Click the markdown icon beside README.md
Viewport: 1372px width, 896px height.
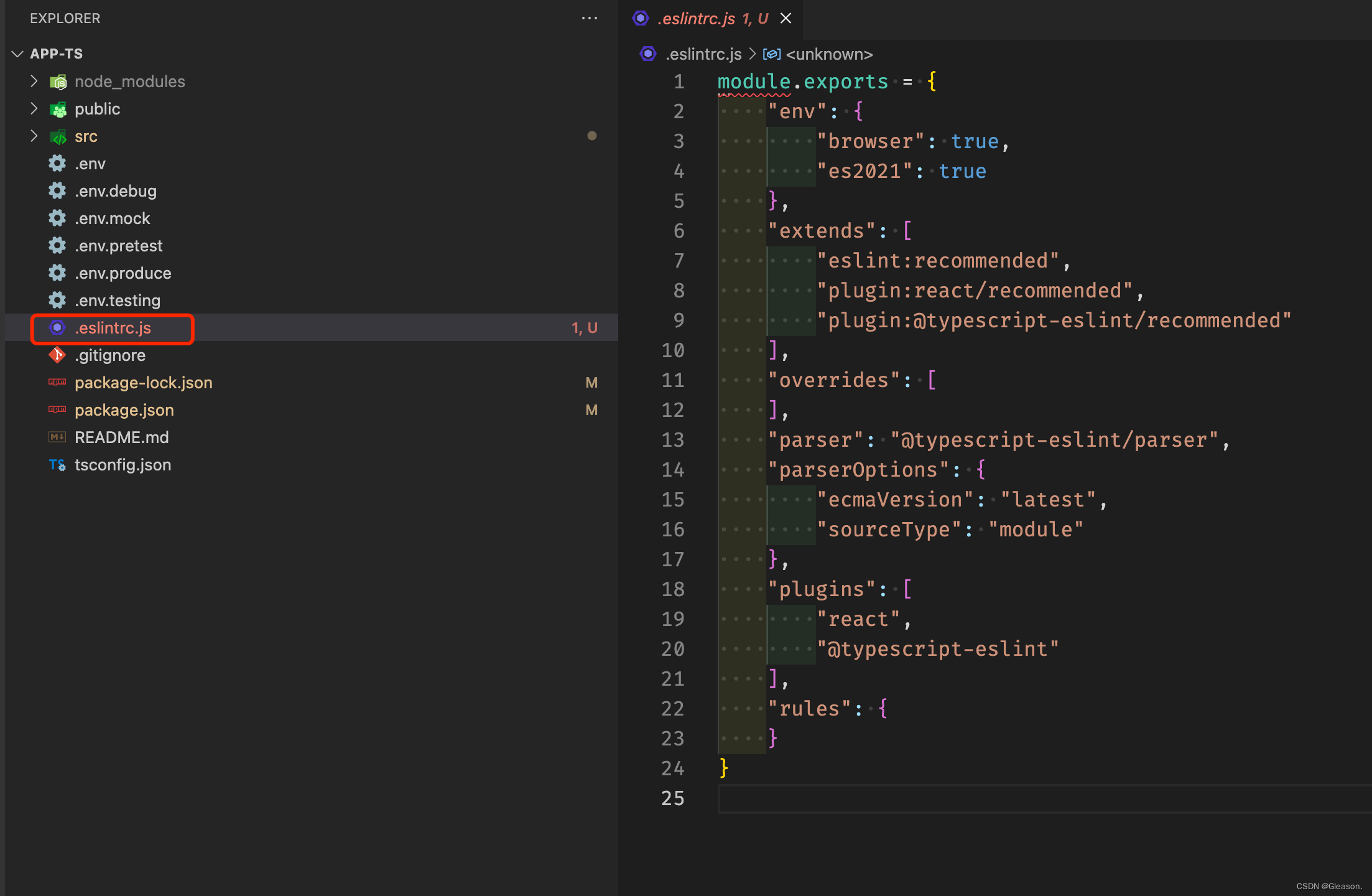tap(57, 437)
